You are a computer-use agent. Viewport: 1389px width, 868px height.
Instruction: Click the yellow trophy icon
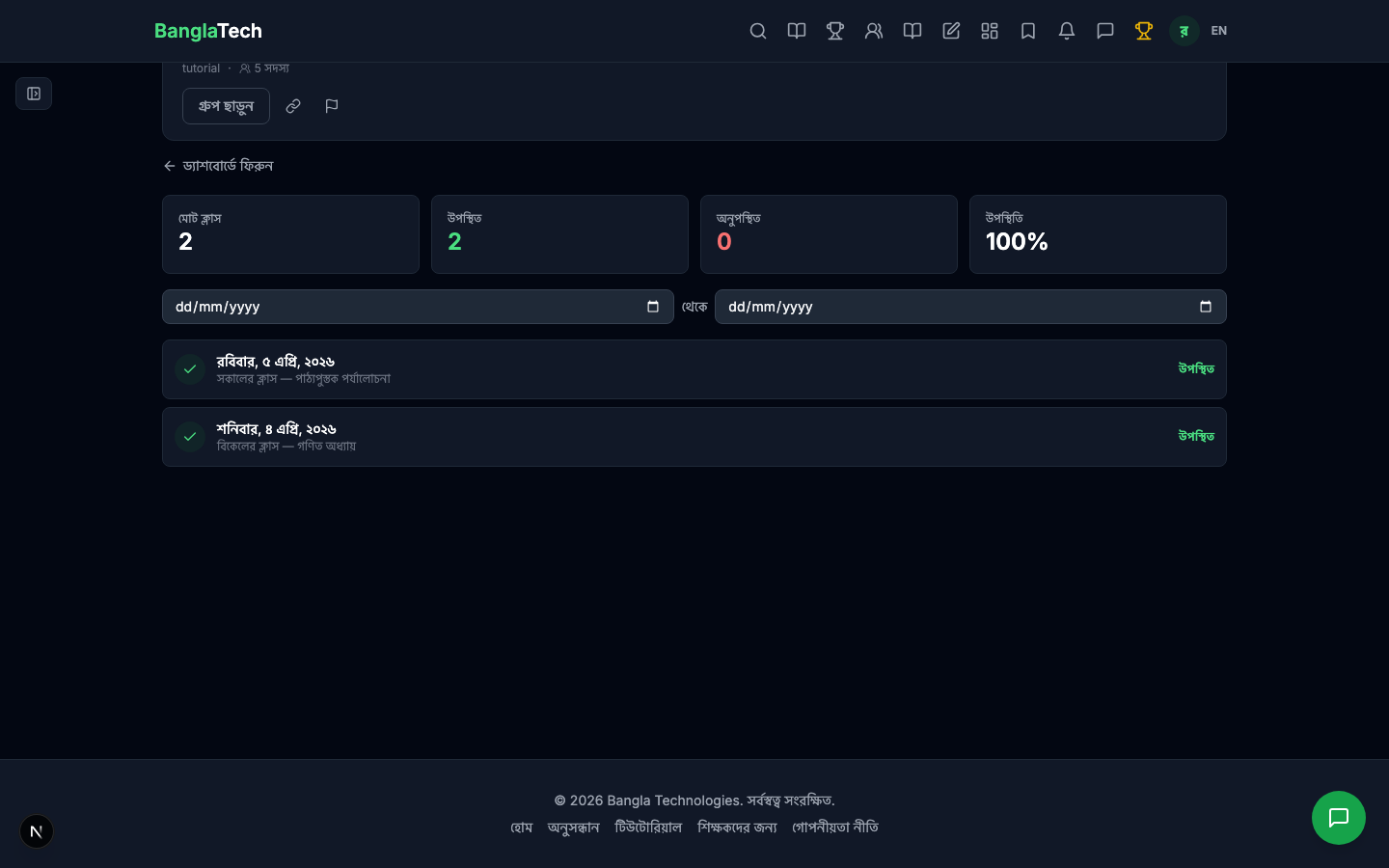pos(1144,31)
